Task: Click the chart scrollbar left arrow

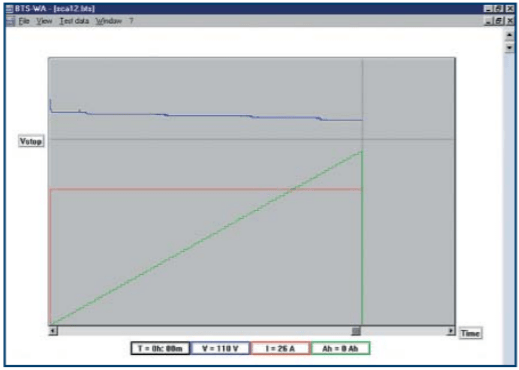Action: [x=53, y=331]
